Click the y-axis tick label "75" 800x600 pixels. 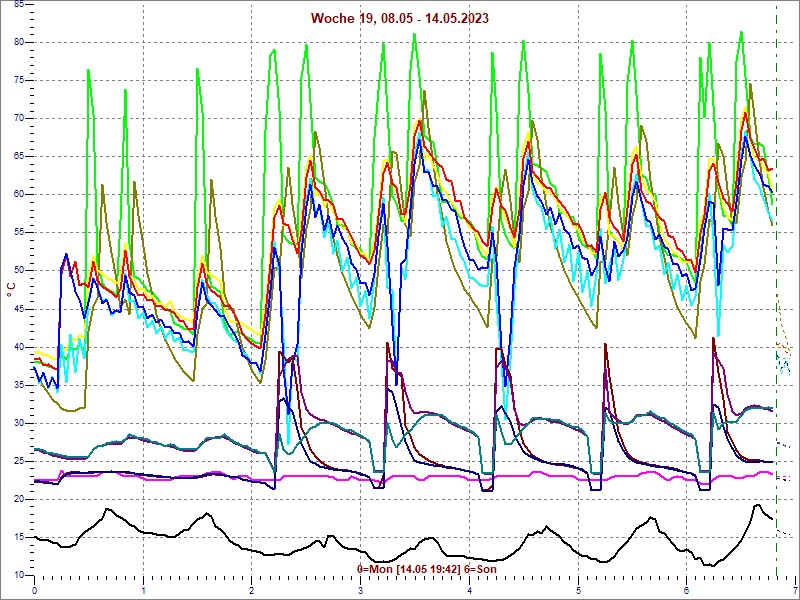tap(18, 81)
